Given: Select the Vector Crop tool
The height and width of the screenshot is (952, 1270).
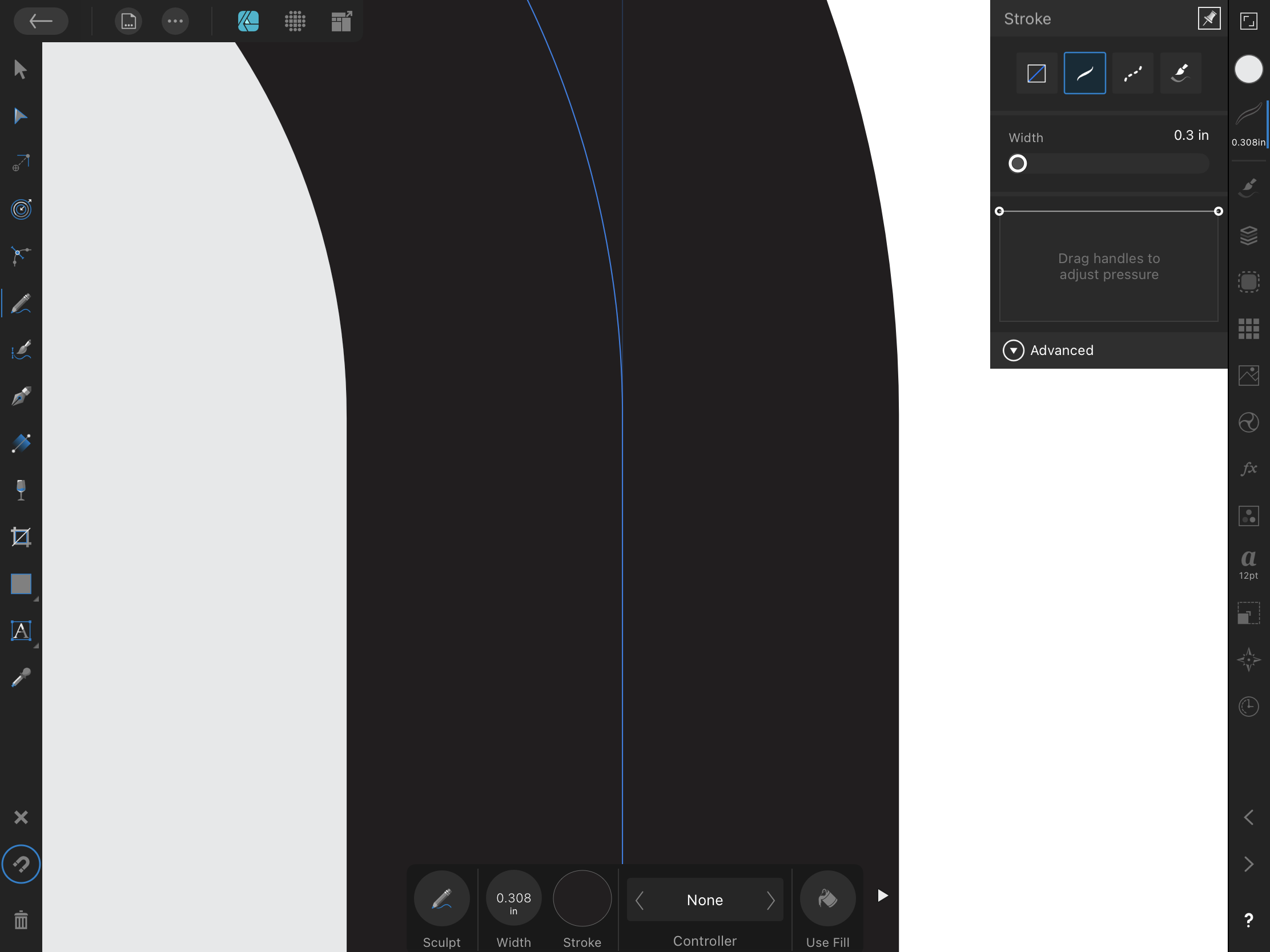Looking at the screenshot, I should 21,537.
